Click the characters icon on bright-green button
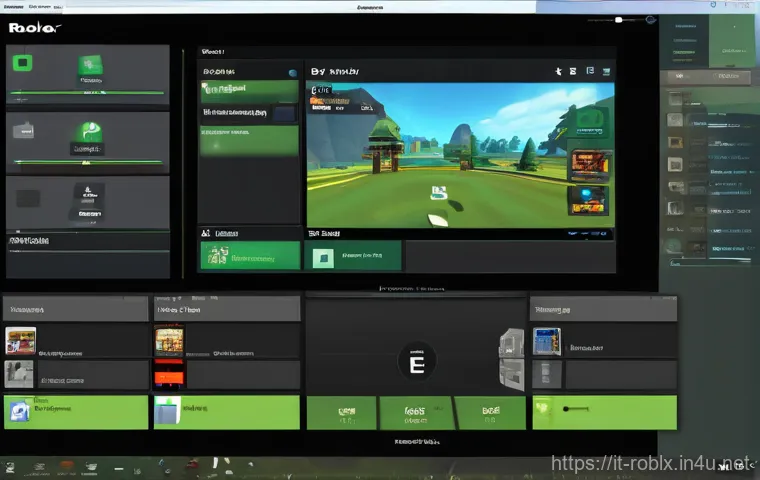Screen dimensions: 760x480 tap(218, 255)
